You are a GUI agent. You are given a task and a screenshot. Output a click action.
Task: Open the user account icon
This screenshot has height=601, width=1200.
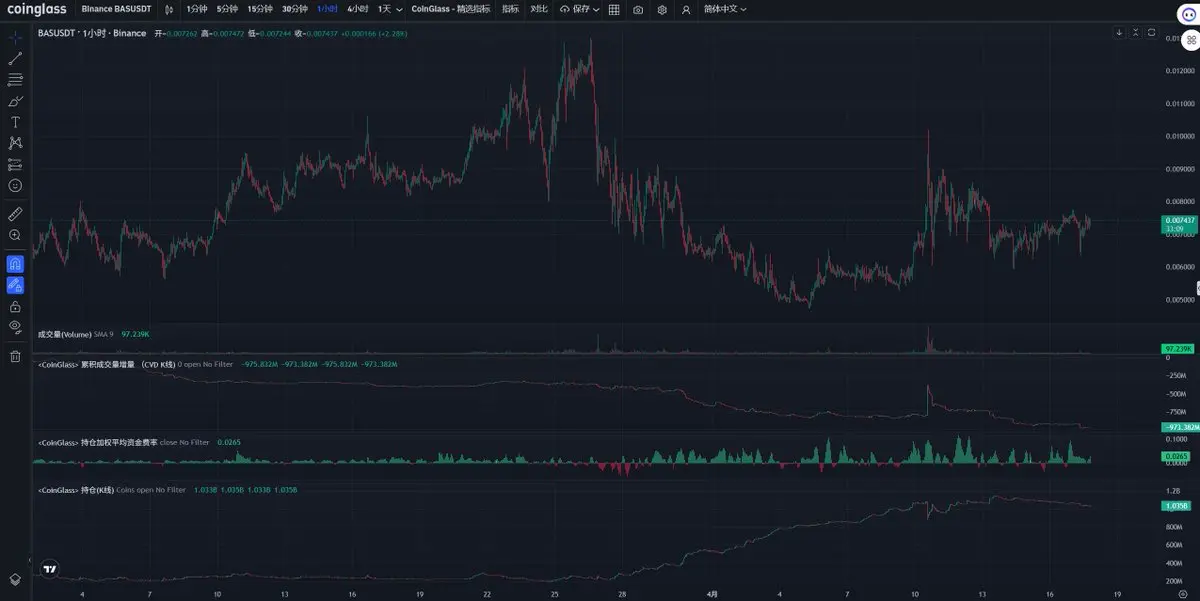tap(686, 9)
